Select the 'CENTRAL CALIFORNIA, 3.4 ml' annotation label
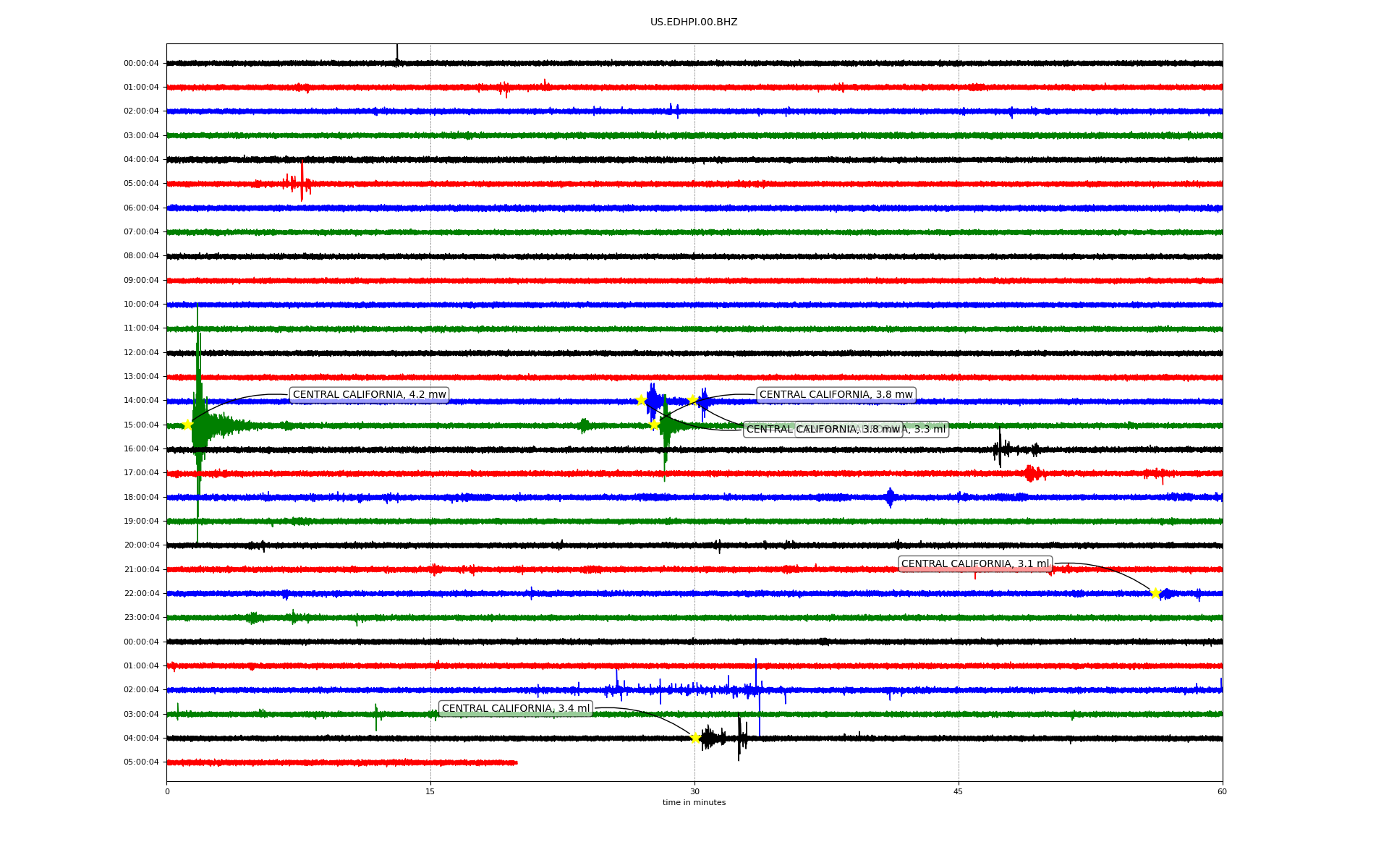The image size is (1389, 868). tap(515, 709)
